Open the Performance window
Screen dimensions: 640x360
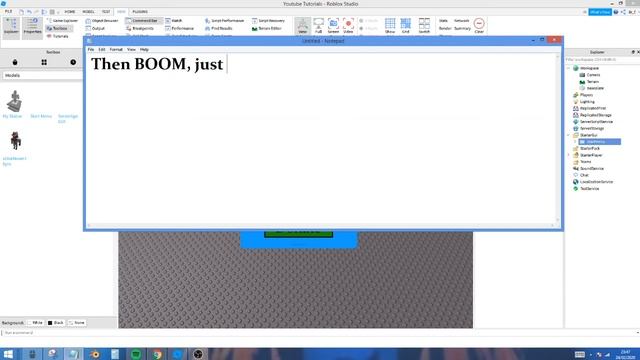(x=180, y=28)
